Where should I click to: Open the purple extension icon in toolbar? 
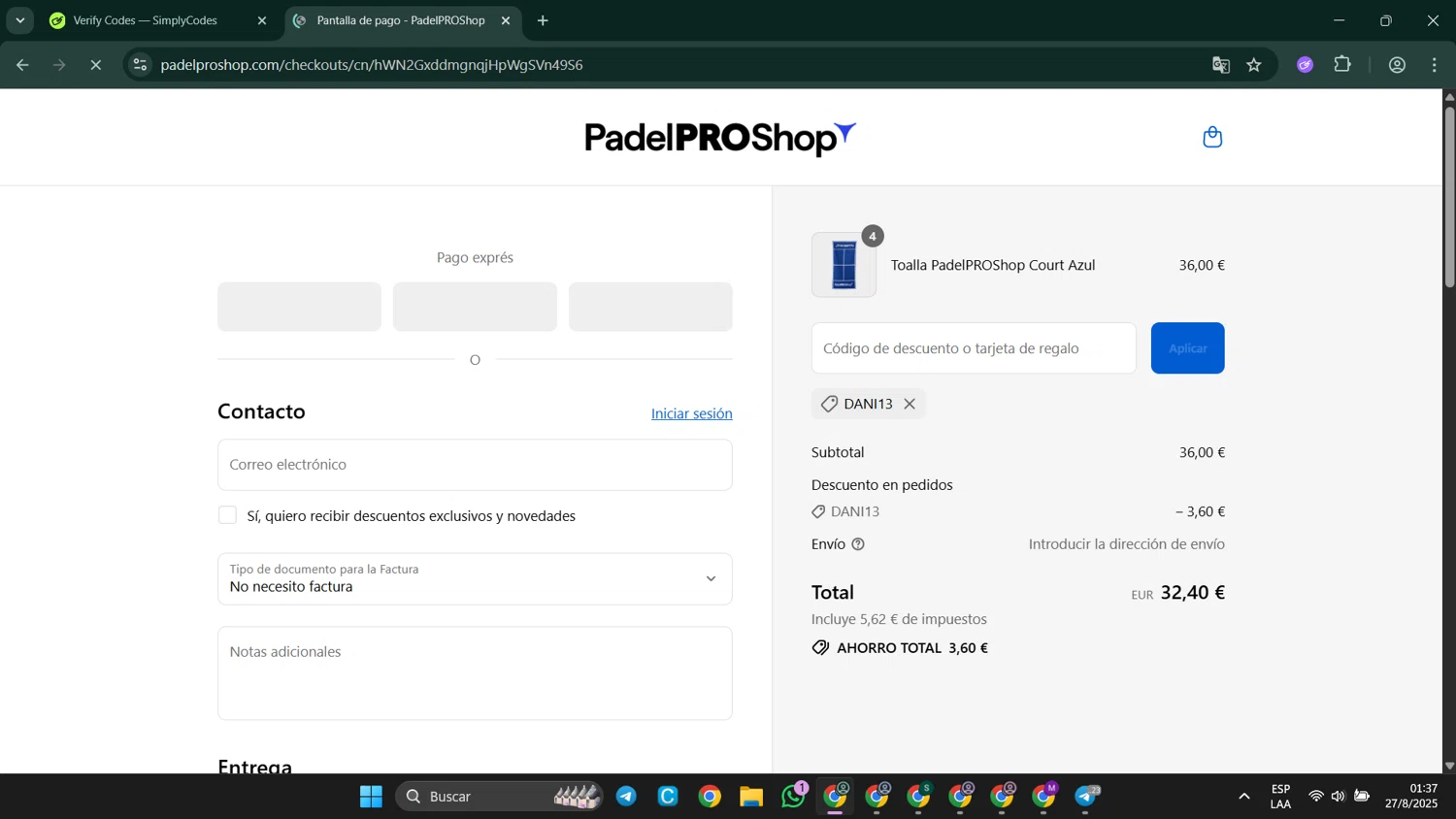(x=1306, y=65)
